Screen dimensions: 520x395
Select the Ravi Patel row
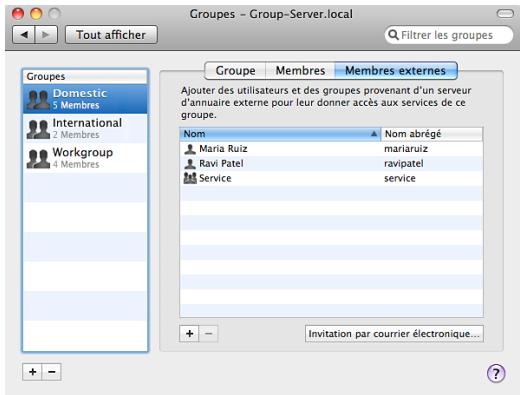pos(331,163)
